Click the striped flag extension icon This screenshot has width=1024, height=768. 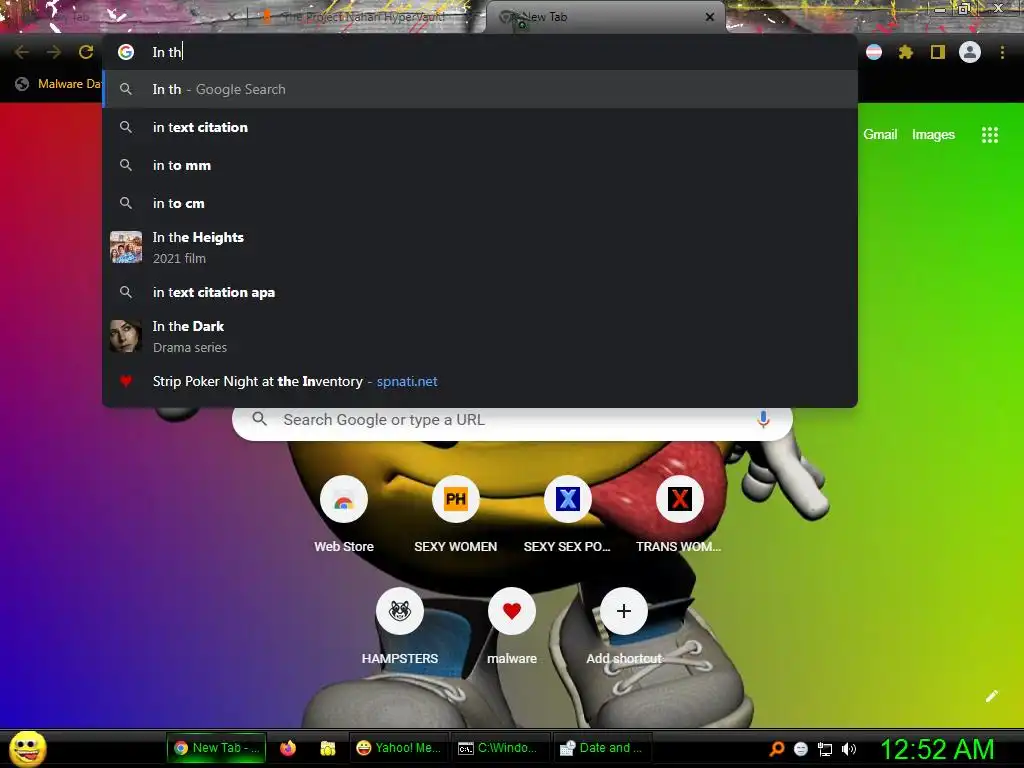click(x=874, y=52)
